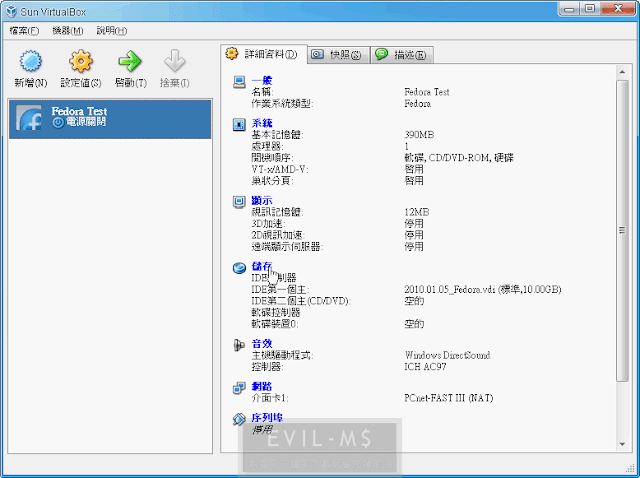Click the 一般 section computer icon
The image size is (640, 478).
239,82
